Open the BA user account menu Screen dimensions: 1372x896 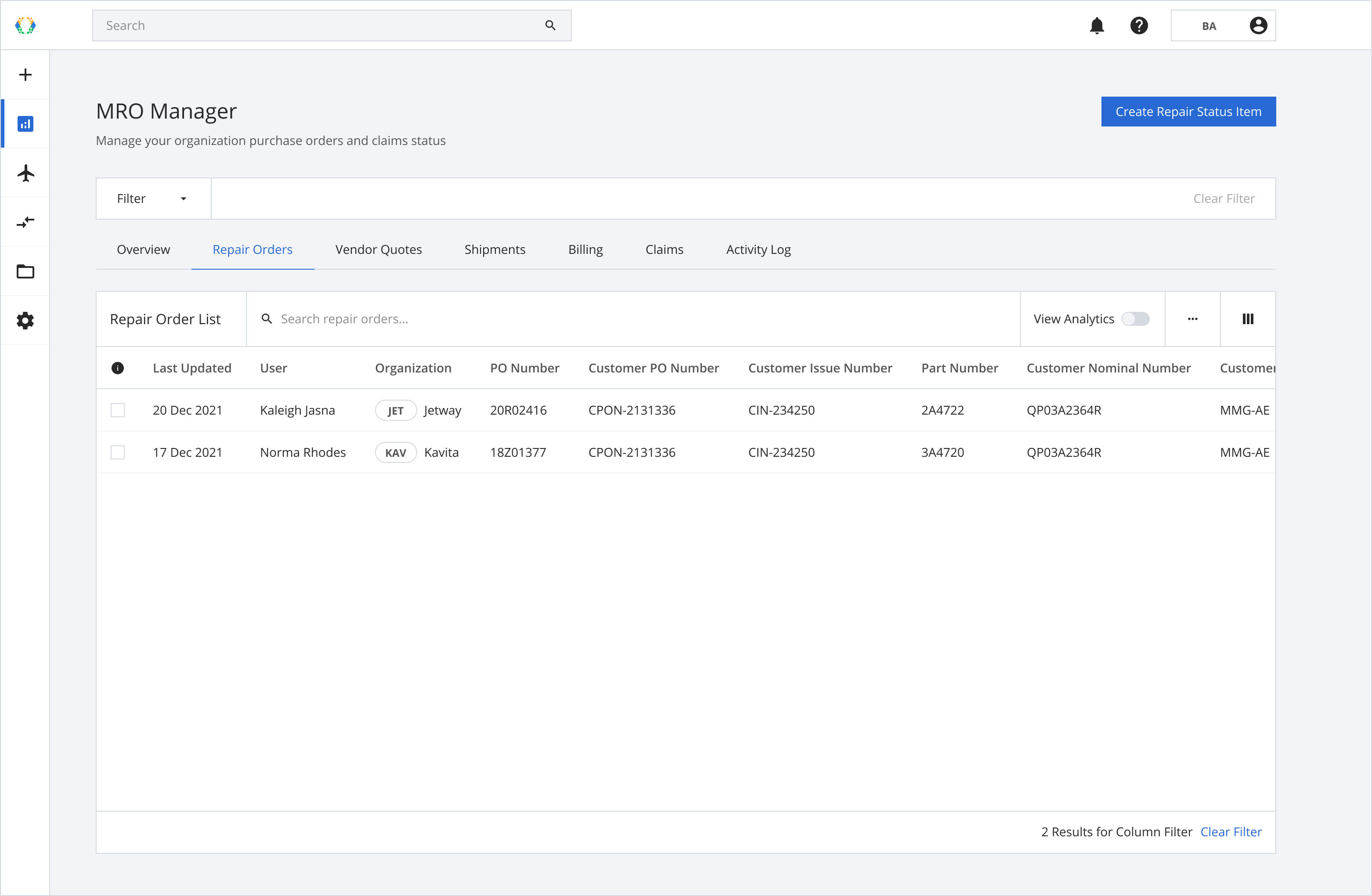click(1223, 25)
